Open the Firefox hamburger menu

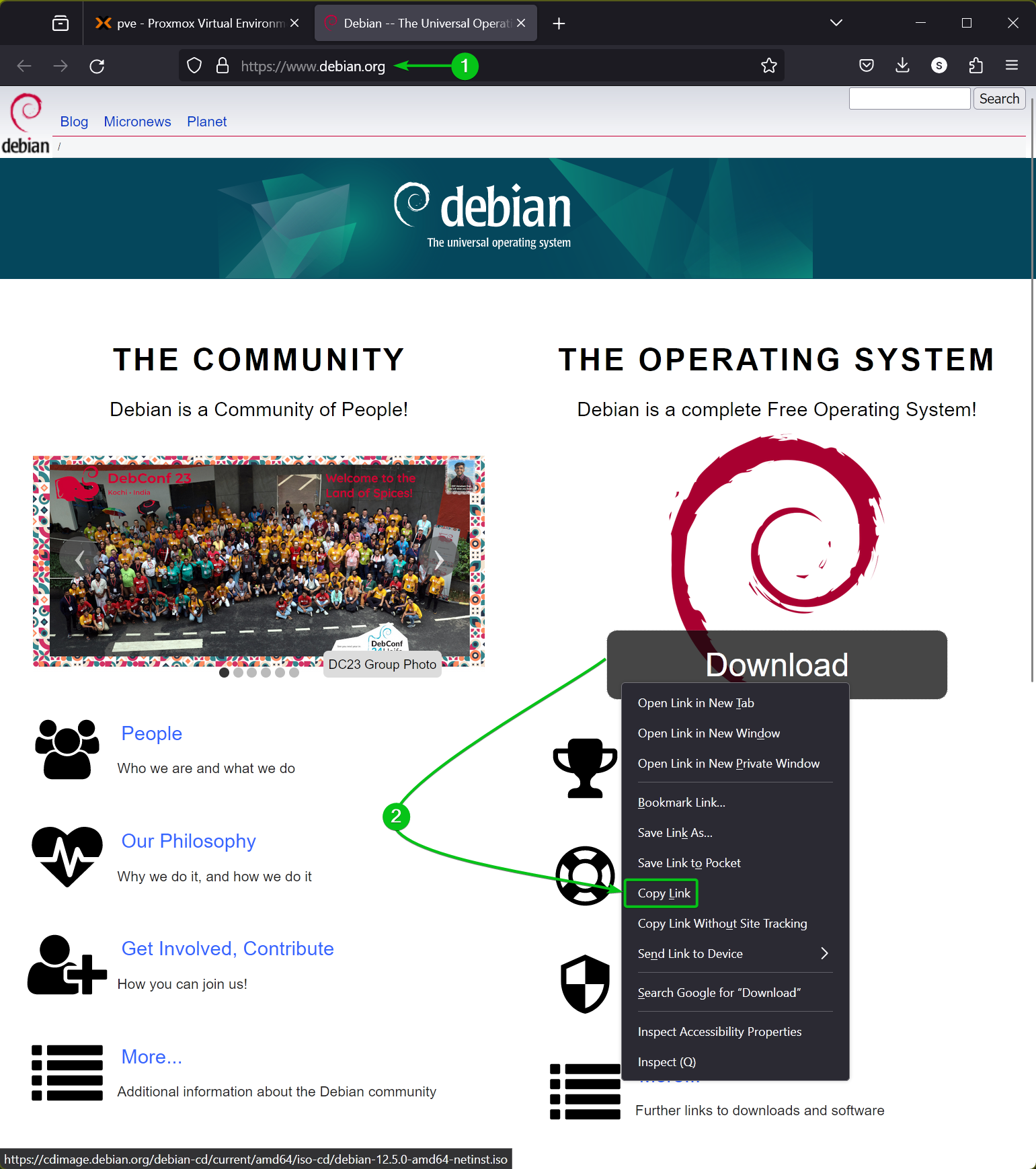click(x=1011, y=65)
